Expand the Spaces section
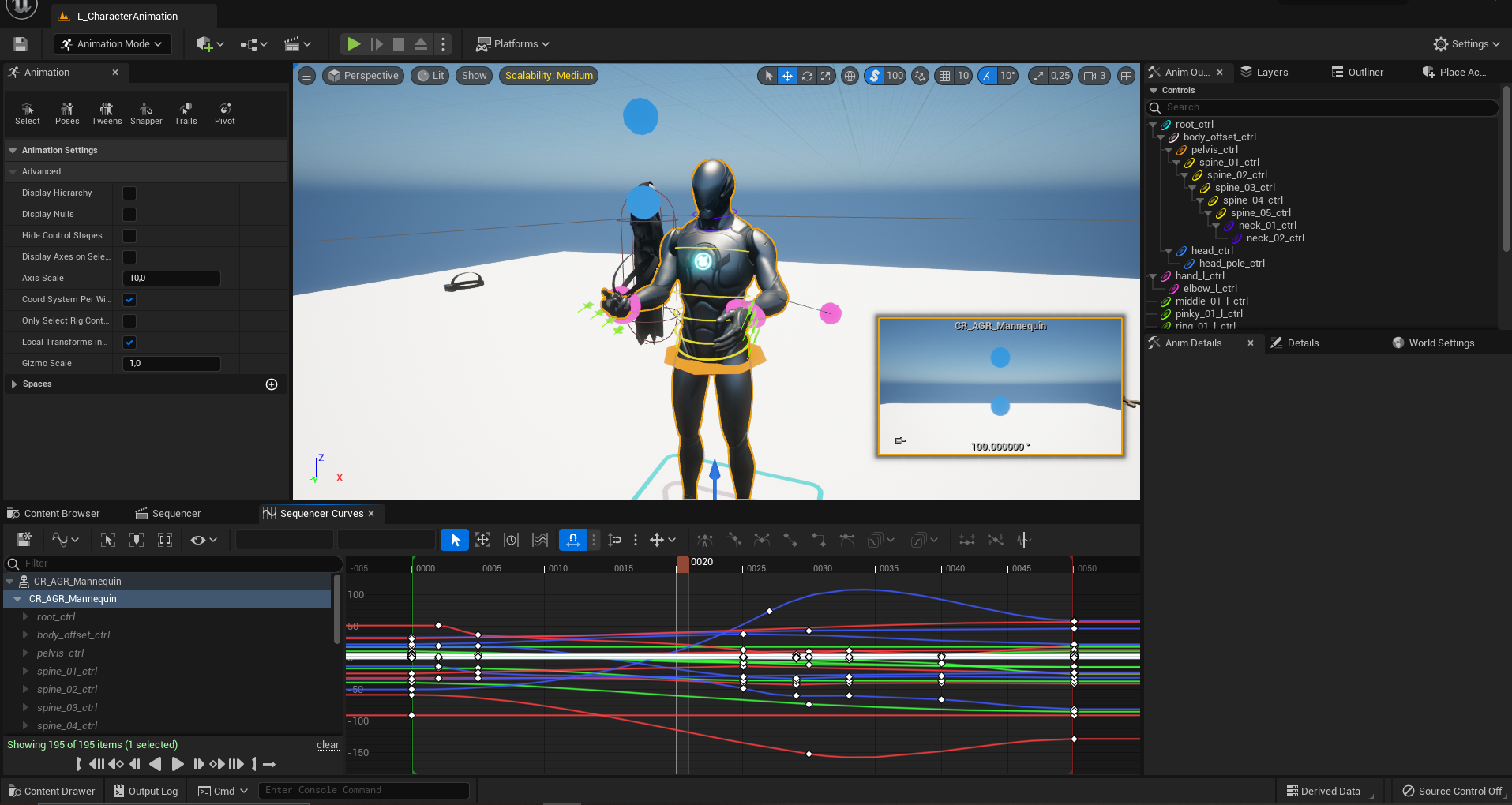 14,384
